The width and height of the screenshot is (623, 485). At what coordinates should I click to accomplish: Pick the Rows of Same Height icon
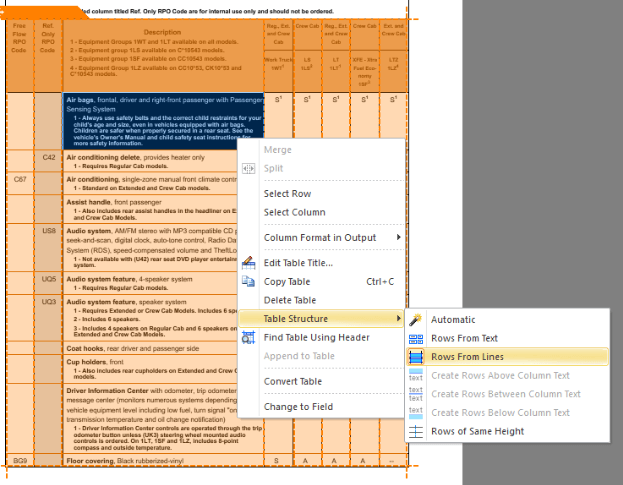pos(416,432)
